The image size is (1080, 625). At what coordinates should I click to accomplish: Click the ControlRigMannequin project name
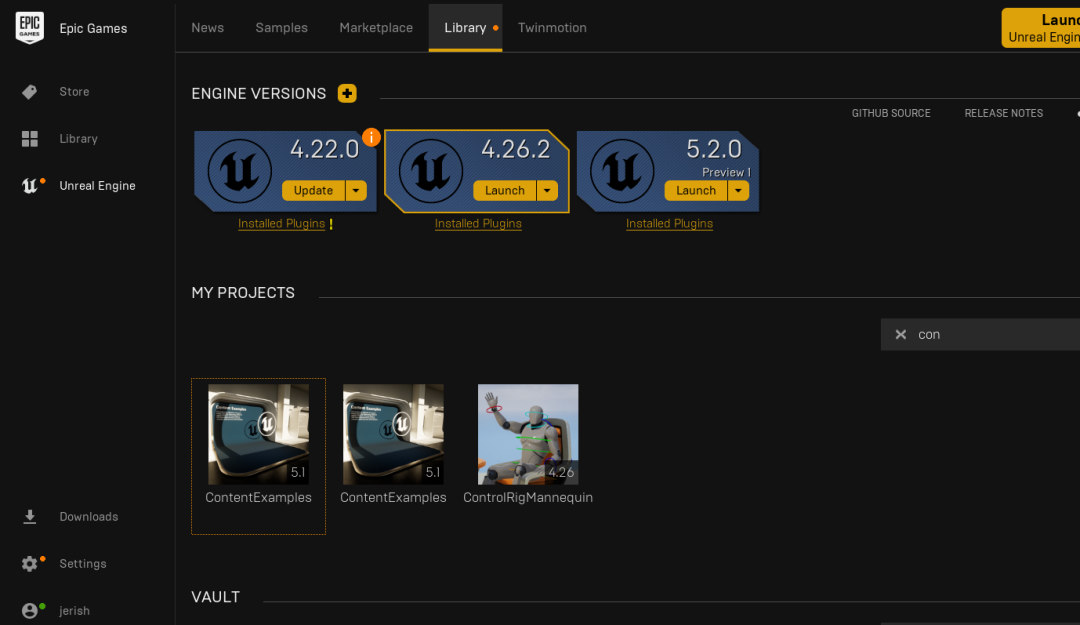[528, 498]
